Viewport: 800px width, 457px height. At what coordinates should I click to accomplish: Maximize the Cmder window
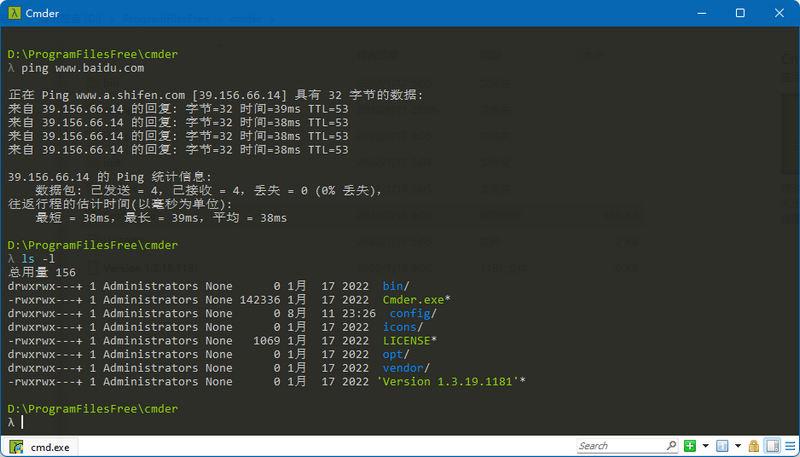click(740, 13)
